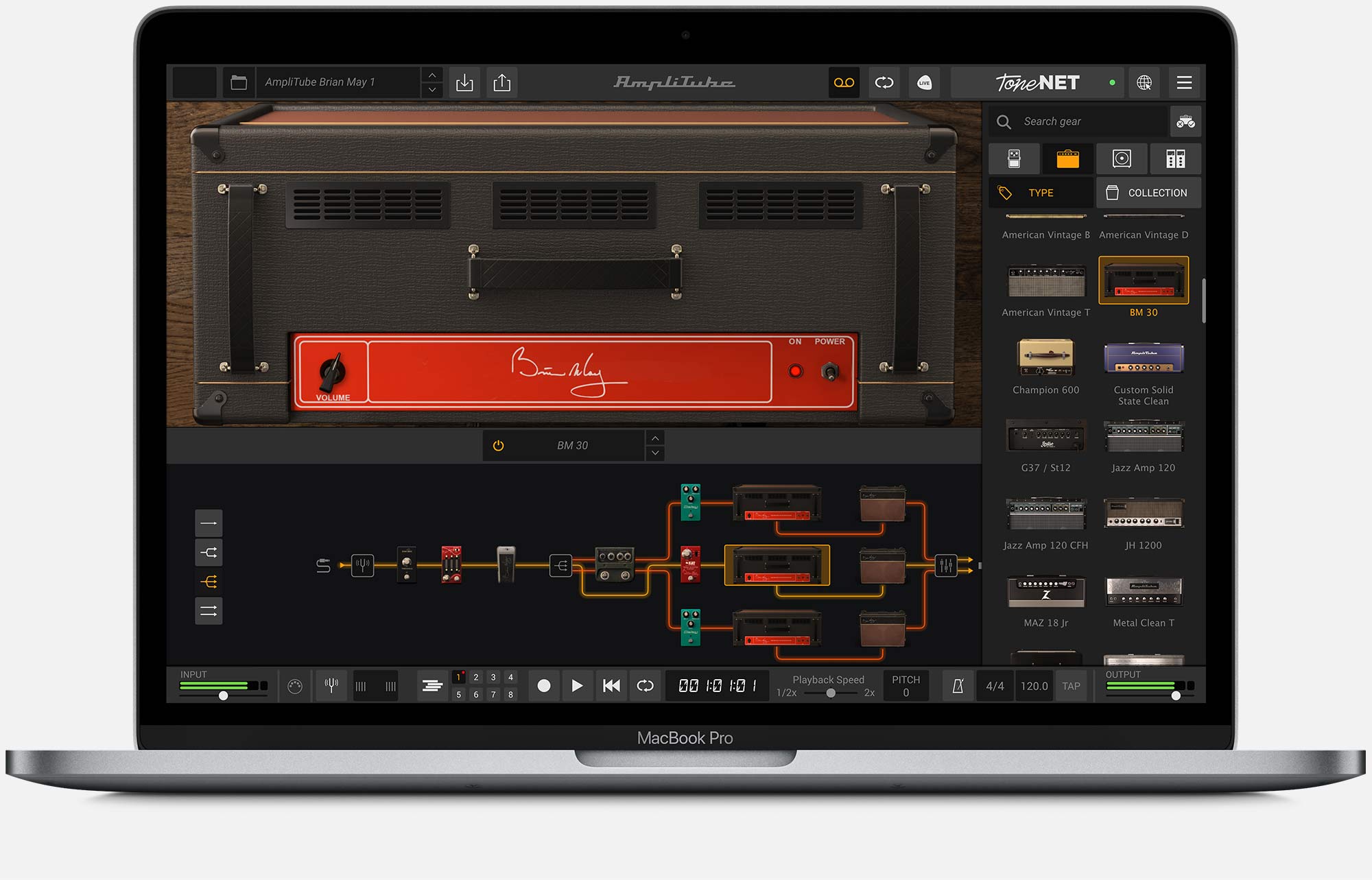Select the stomp pedals gear tab
Image resolution: width=1372 pixels, height=880 pixels.
tap(1014, 159)
